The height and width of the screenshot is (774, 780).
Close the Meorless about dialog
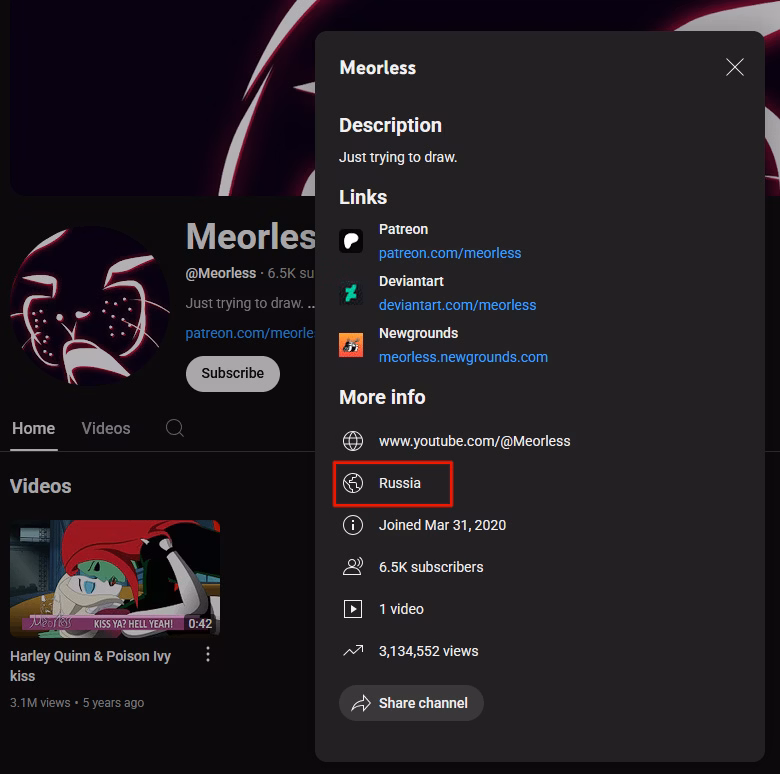click(x=734, y=67)
